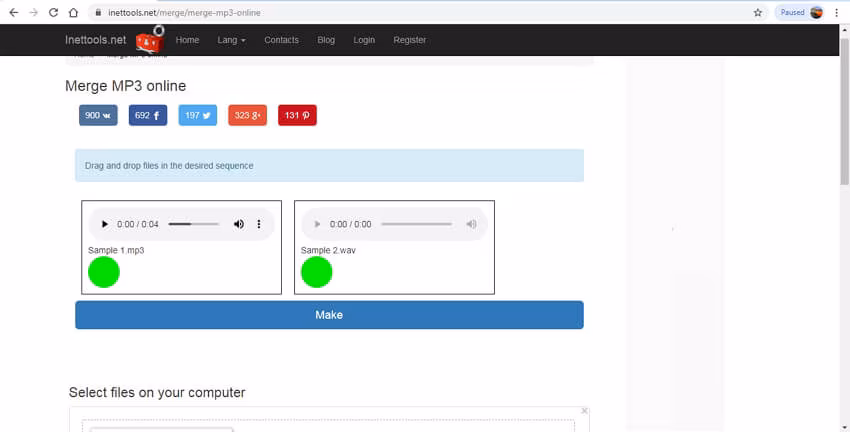Click the Inettools.net brand link
Screen dimensions: 850x432
[95, 40]
